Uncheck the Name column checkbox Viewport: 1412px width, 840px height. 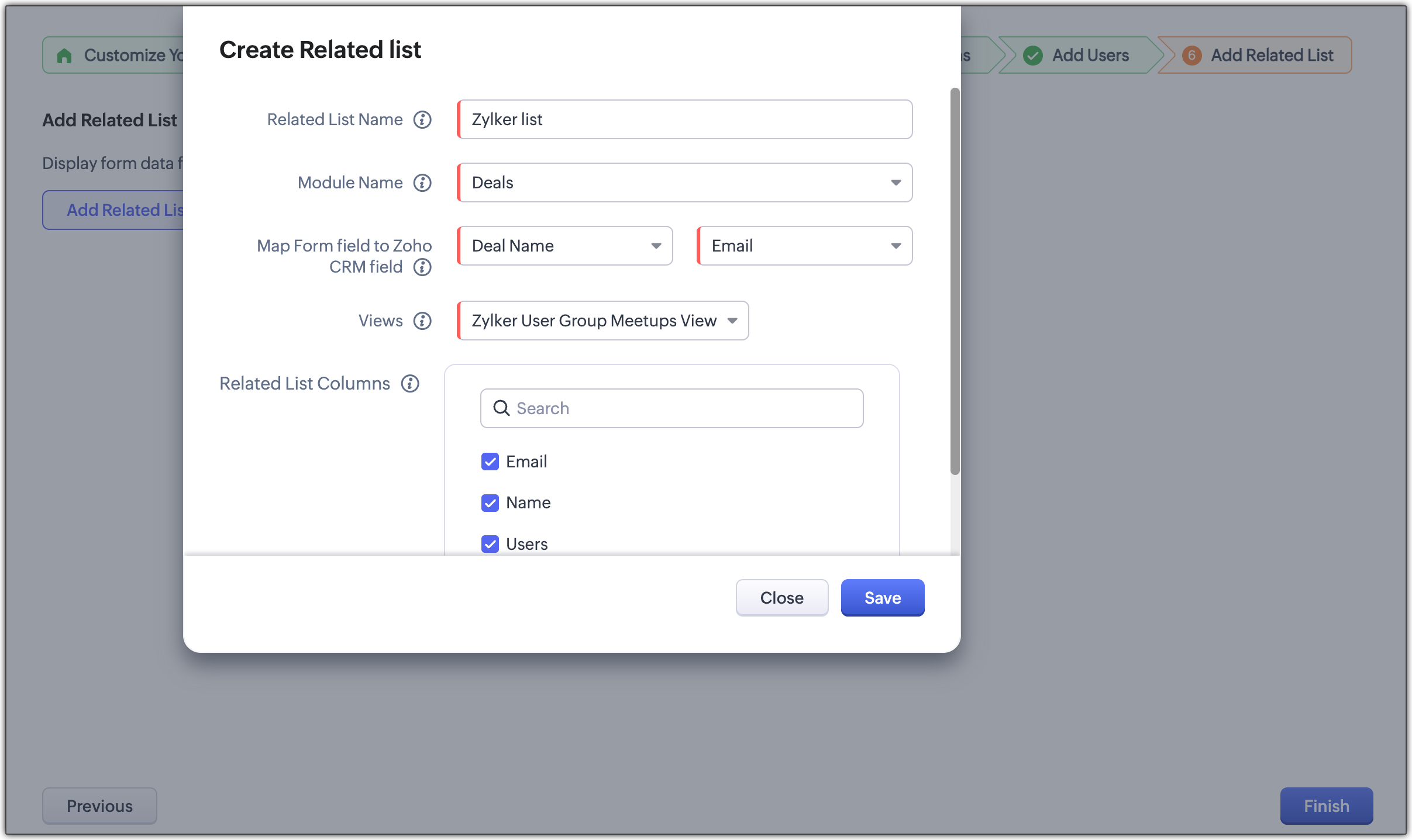(490, 503)
